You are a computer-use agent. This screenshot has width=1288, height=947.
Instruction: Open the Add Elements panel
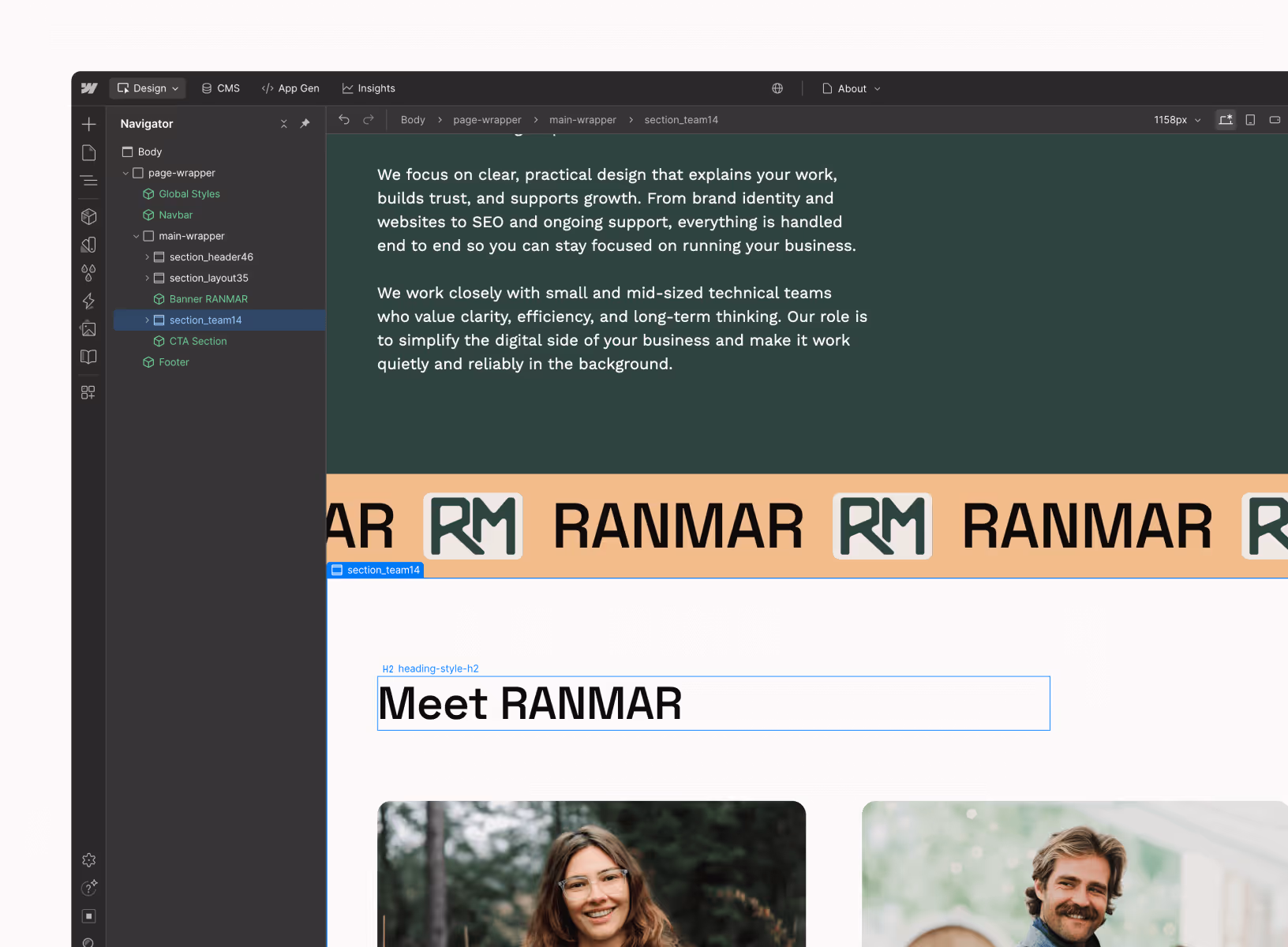88,124
